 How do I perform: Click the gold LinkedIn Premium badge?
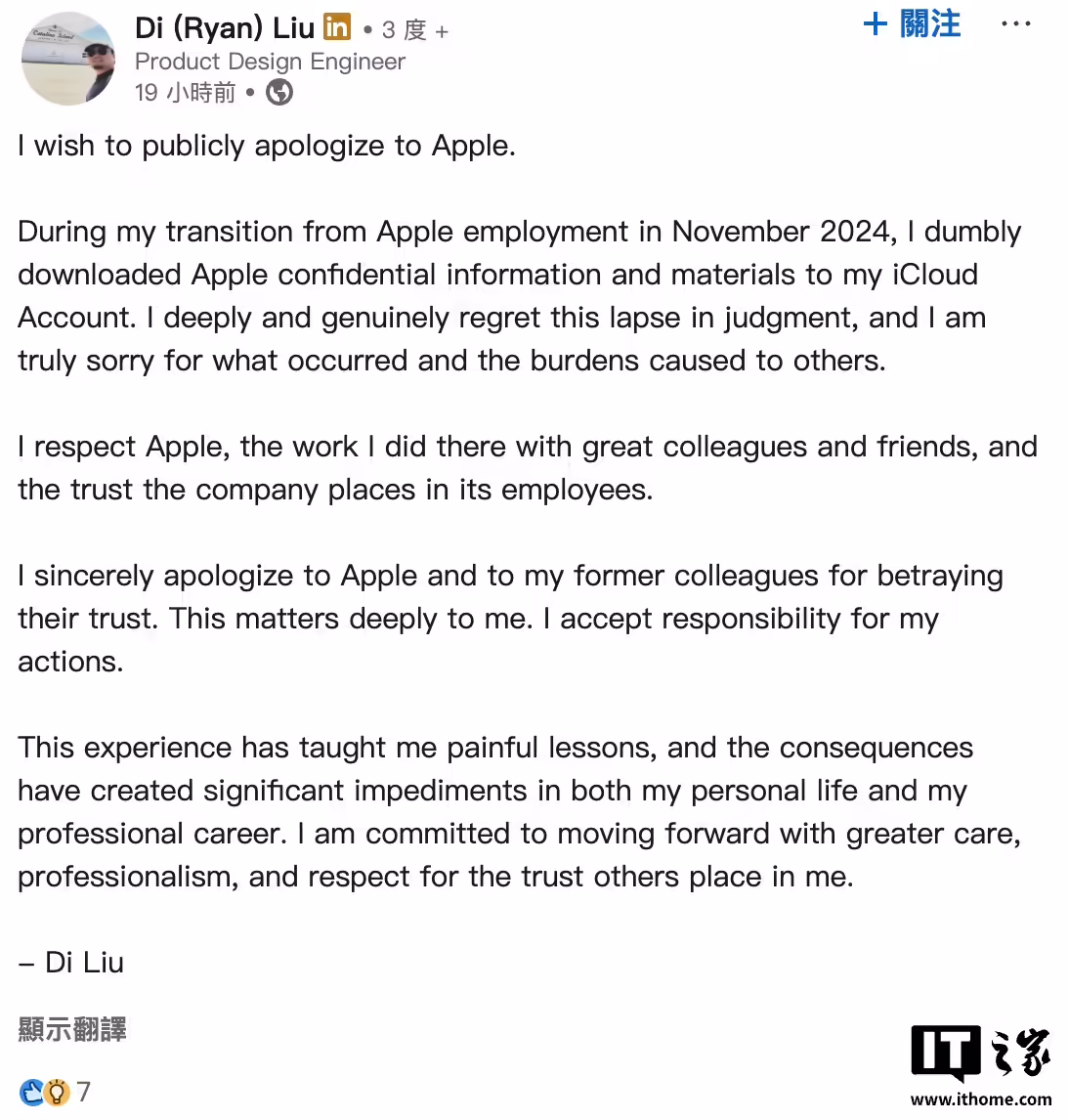tap(337, 27)
